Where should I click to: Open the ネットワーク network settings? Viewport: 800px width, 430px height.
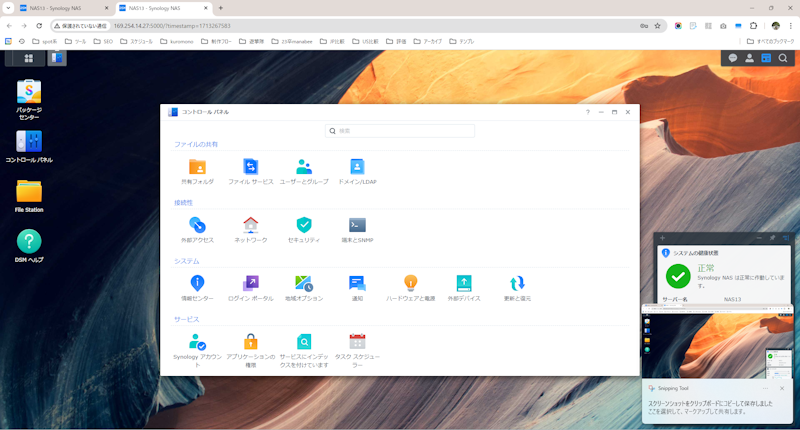(251, 230)
